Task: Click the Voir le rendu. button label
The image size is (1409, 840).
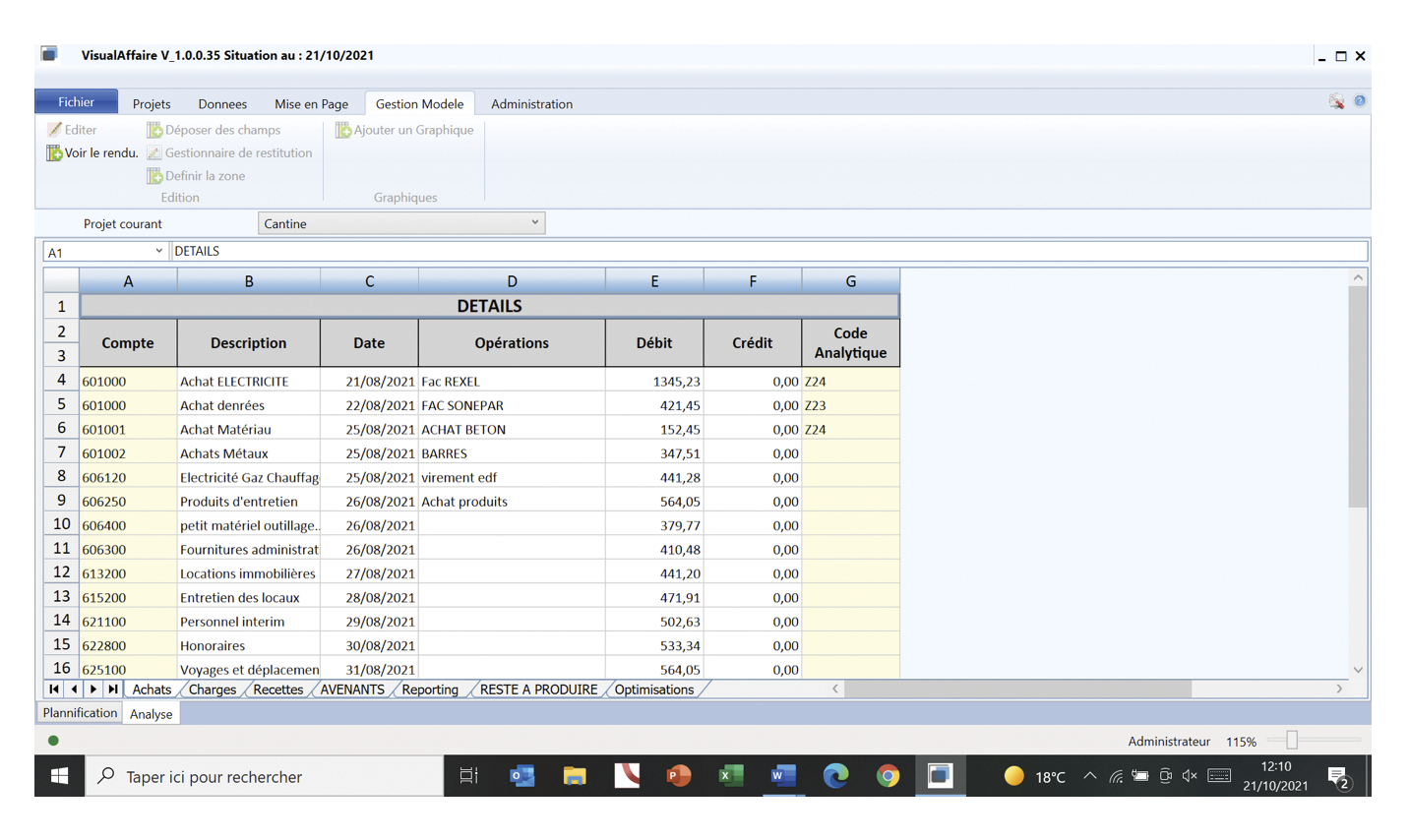Action: [x=101, y=152]
